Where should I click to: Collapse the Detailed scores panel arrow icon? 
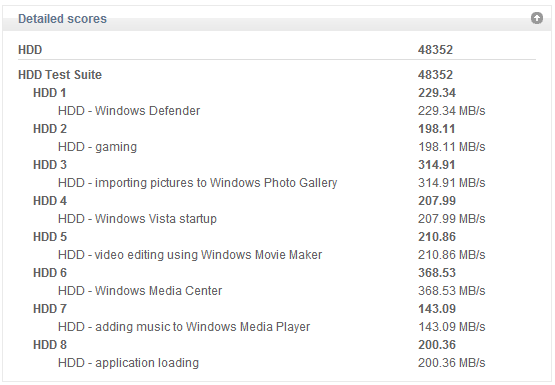click(x=537, y=18)
